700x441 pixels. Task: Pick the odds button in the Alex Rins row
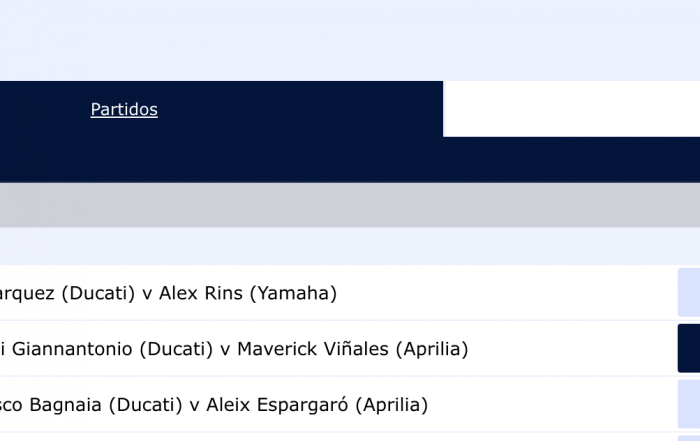[x=689, y=293]
